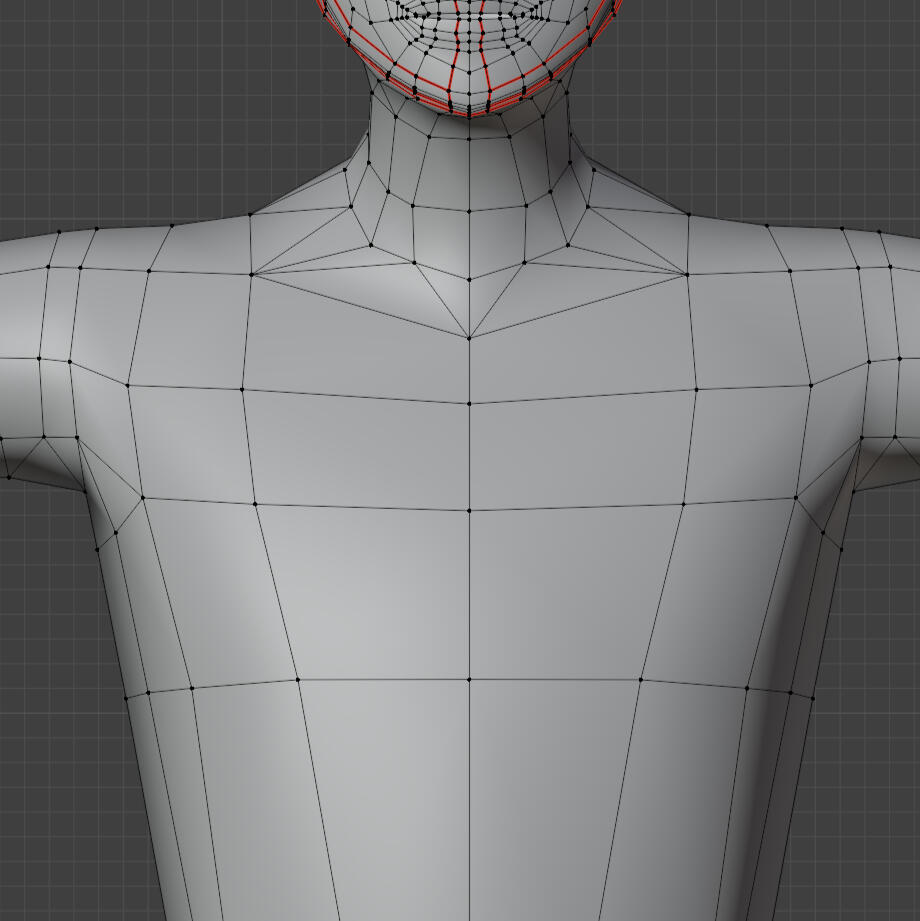Screen dimensions: 920x921
Task: Click the right shoulder fan vertex
Action: [687, 274]
